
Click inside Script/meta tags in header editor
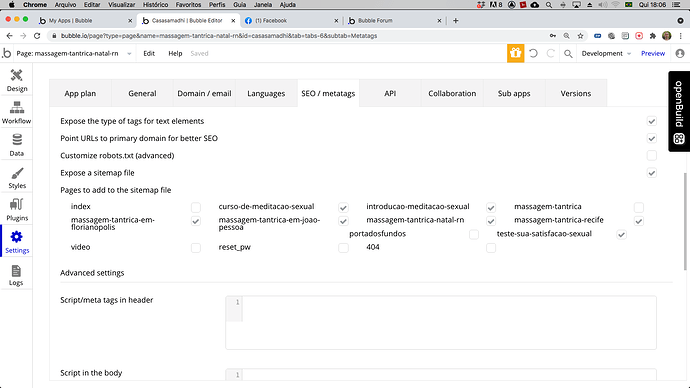[441, 323]
